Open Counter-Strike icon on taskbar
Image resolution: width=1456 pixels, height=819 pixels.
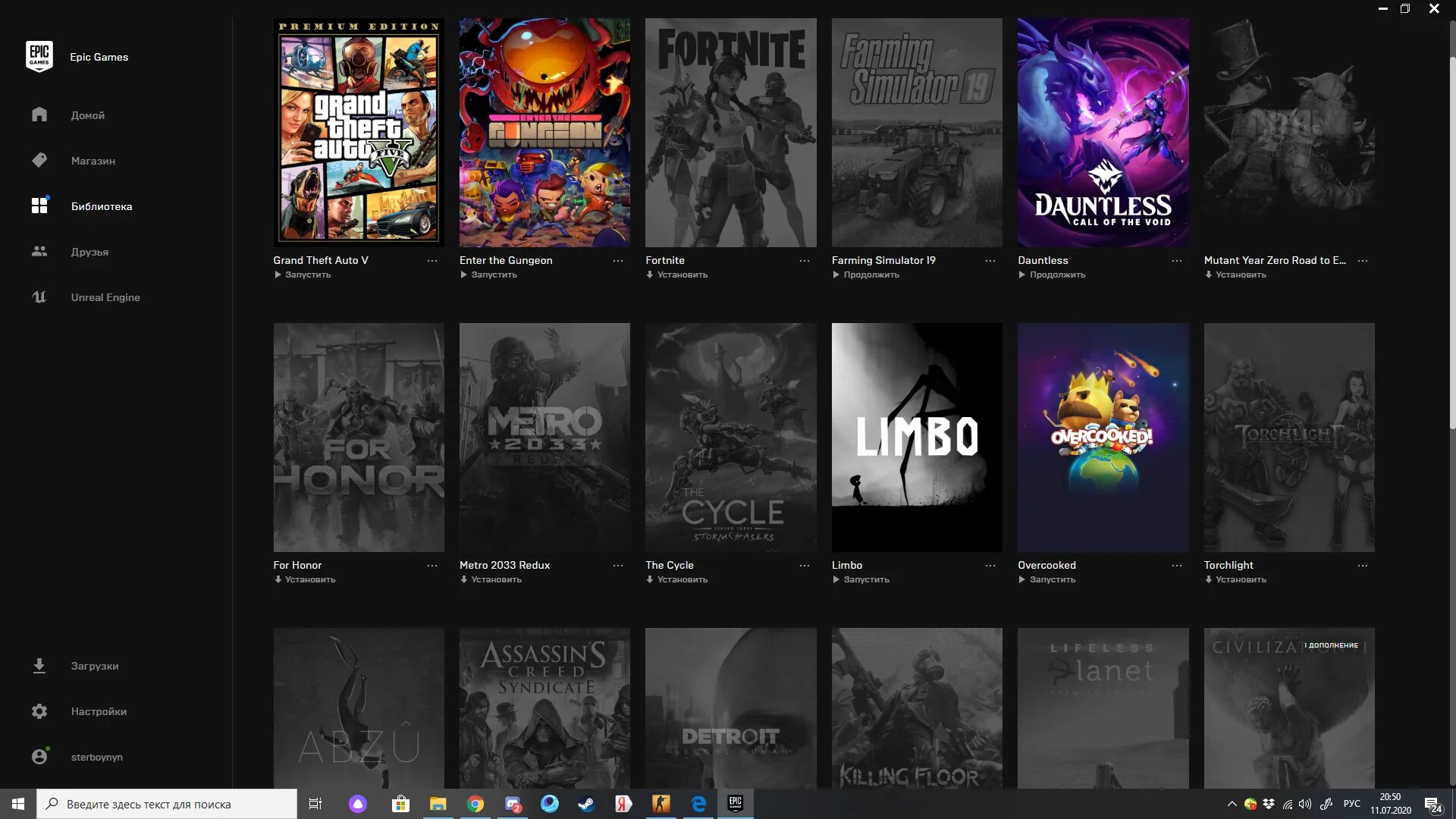click(661, 804)
